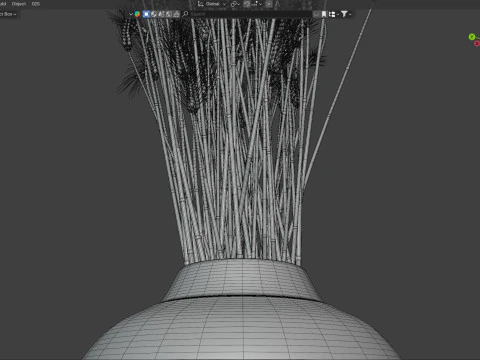The height and width of the screenshot is (360, 480).
Task: Open the funnel filter dropdown
Action: click(346, 14)
